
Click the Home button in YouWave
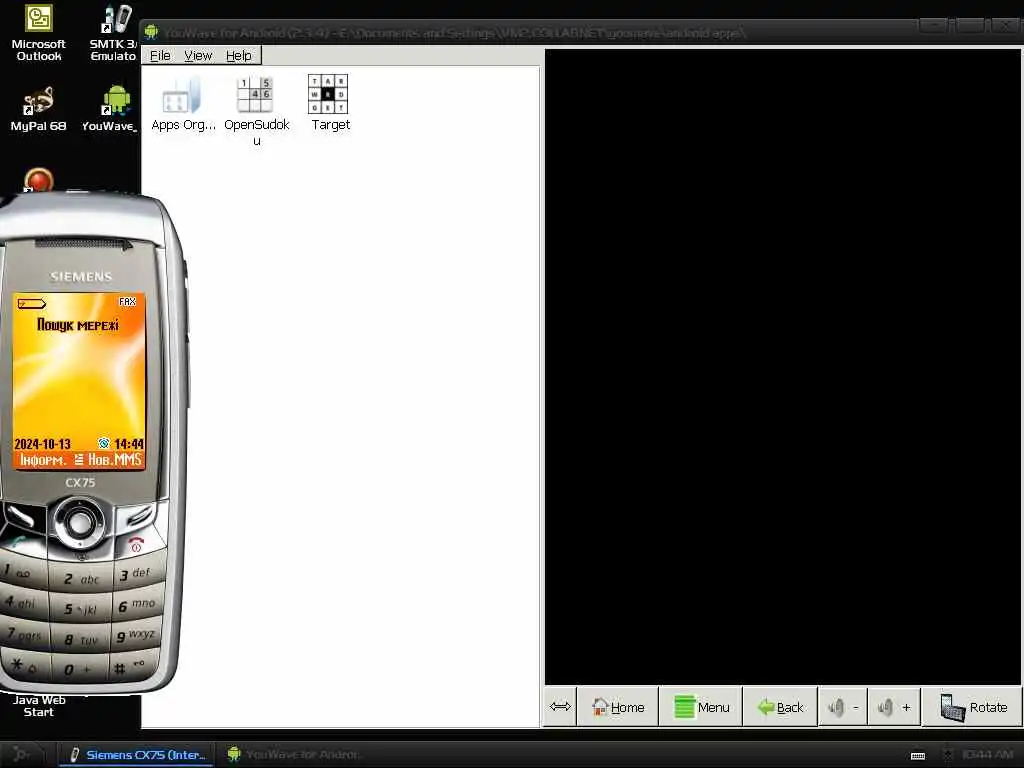(617, 707)
